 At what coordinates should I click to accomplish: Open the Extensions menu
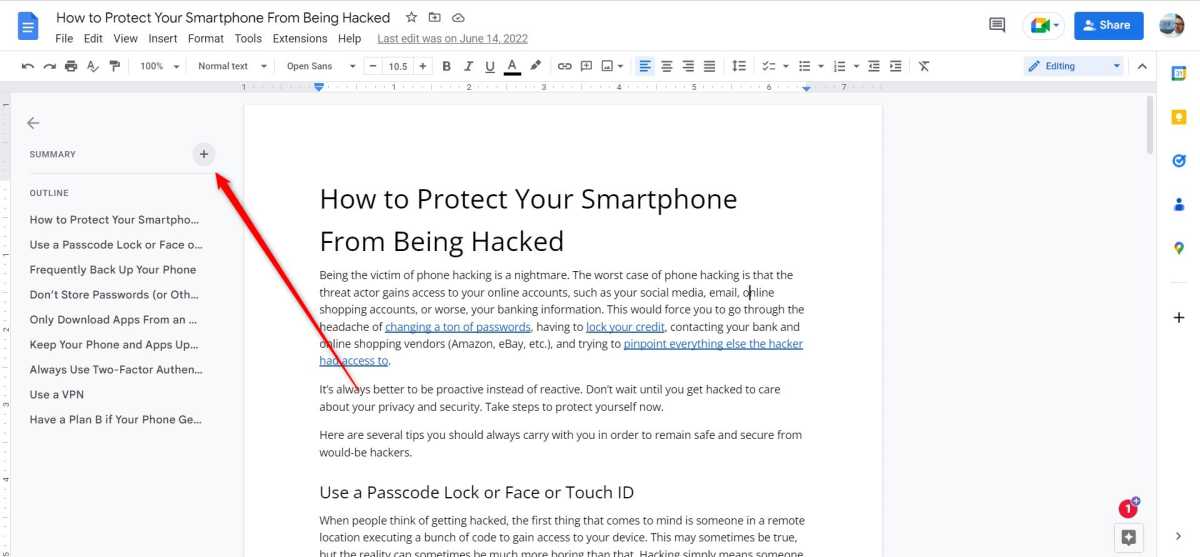point(300,39)
